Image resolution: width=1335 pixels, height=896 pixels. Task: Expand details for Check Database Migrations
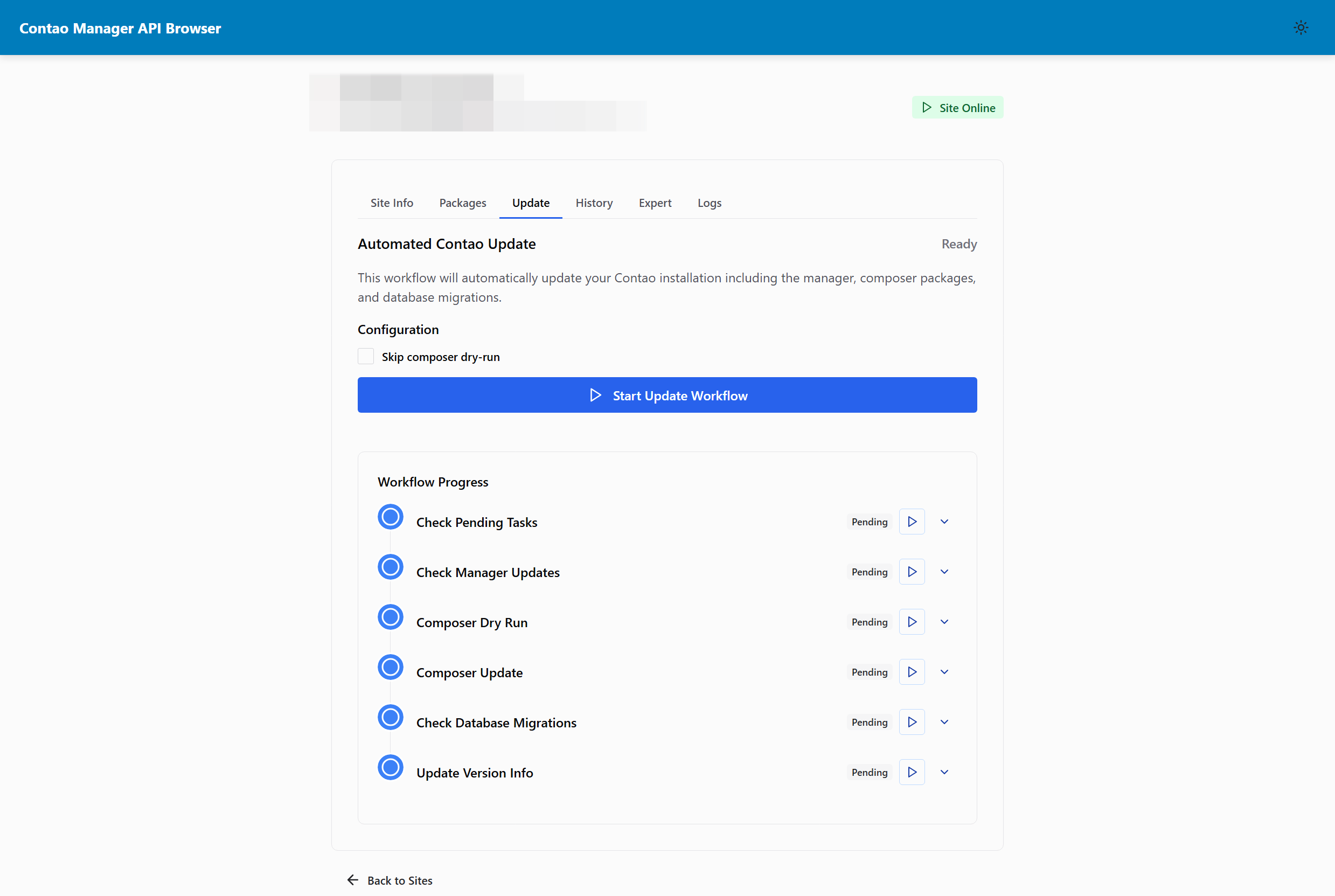pos(944,722)
